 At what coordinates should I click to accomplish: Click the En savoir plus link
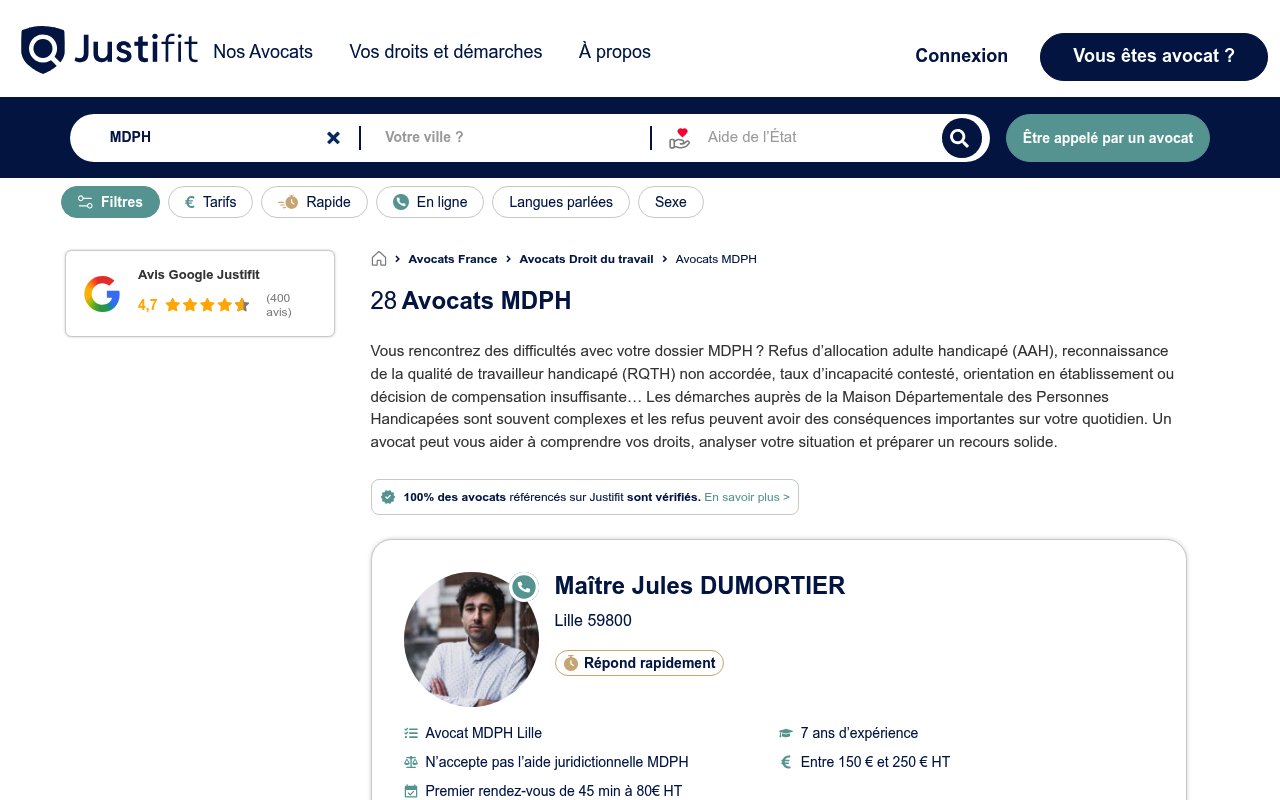click(747, 497)
